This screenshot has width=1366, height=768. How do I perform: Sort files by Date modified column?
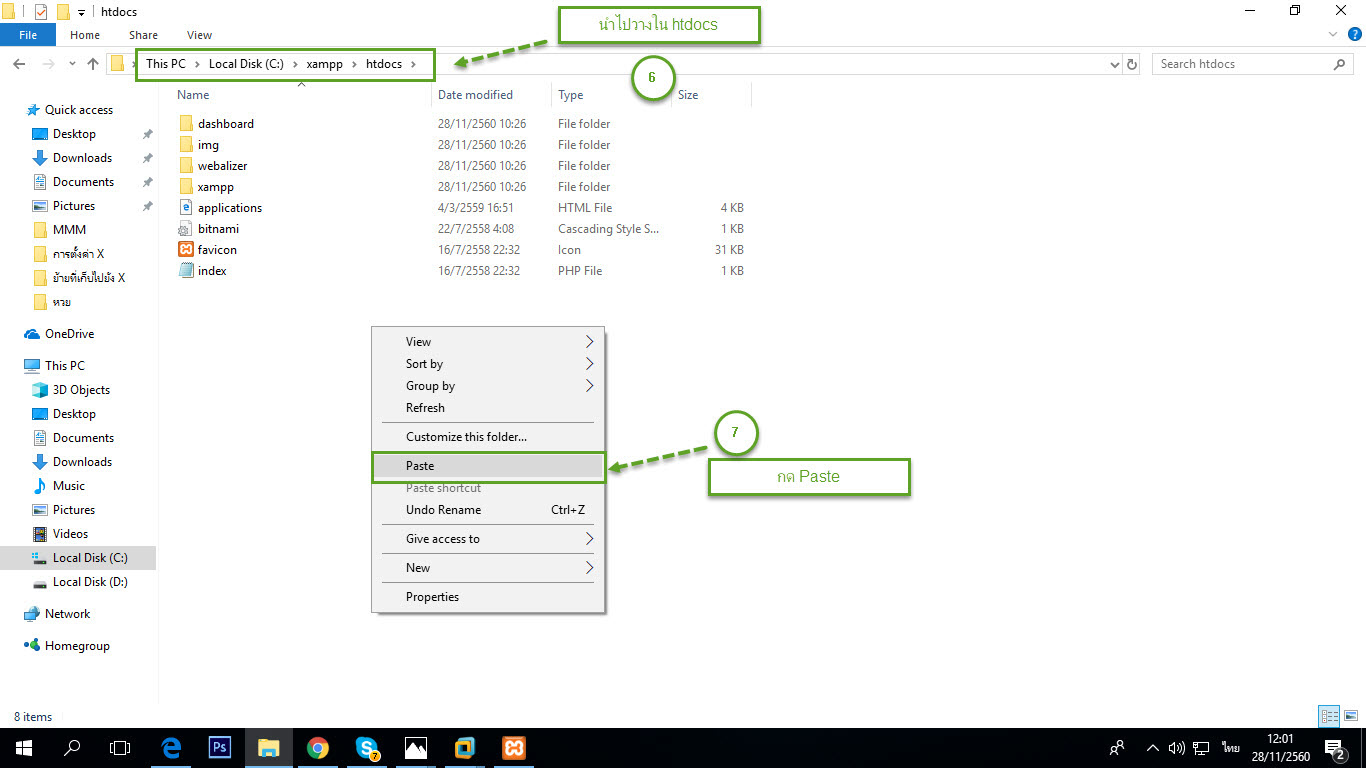click(475, 95)
